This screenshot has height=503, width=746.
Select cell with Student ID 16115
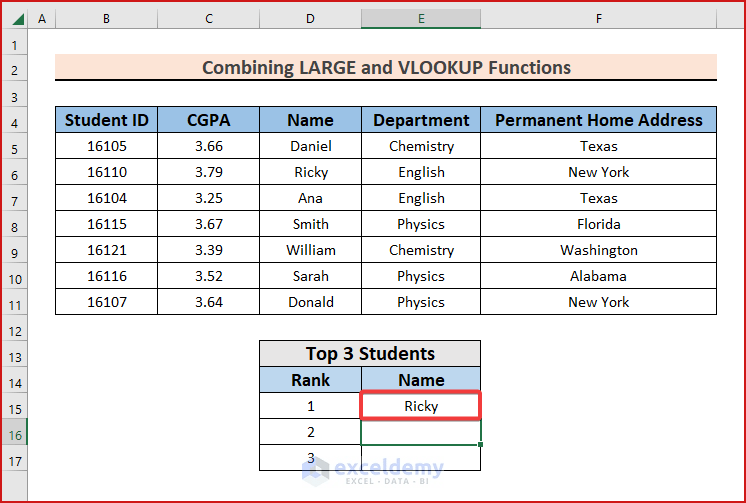(107, 224)
